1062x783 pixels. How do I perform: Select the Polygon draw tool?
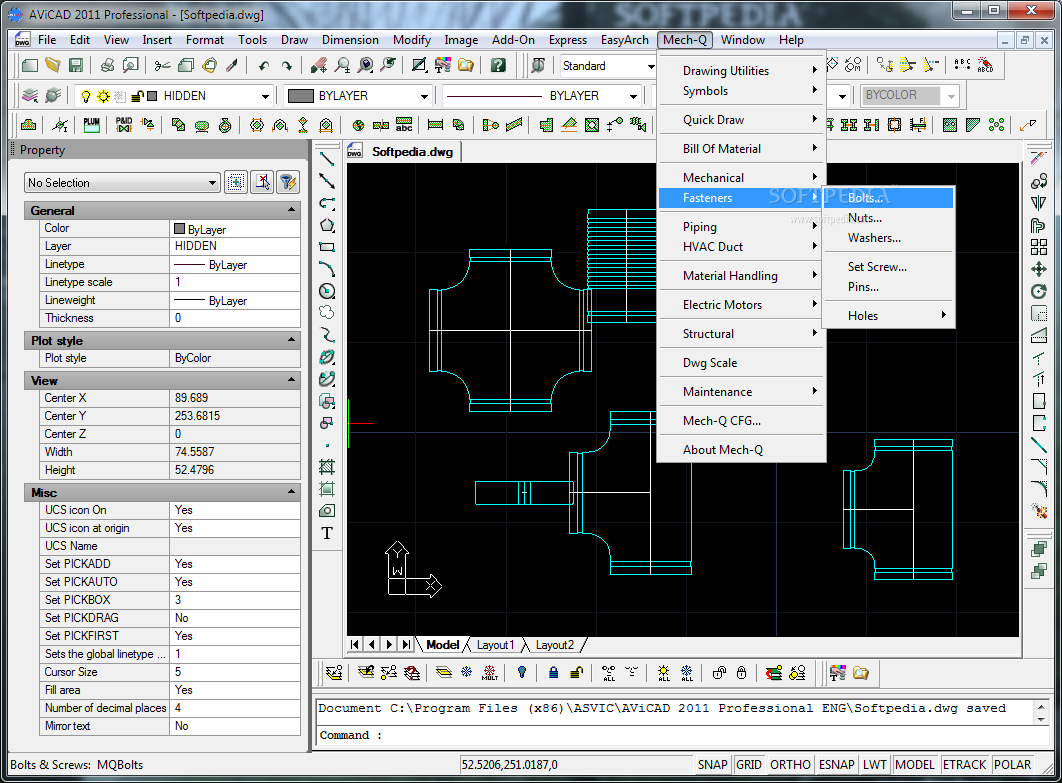point(327,226)
